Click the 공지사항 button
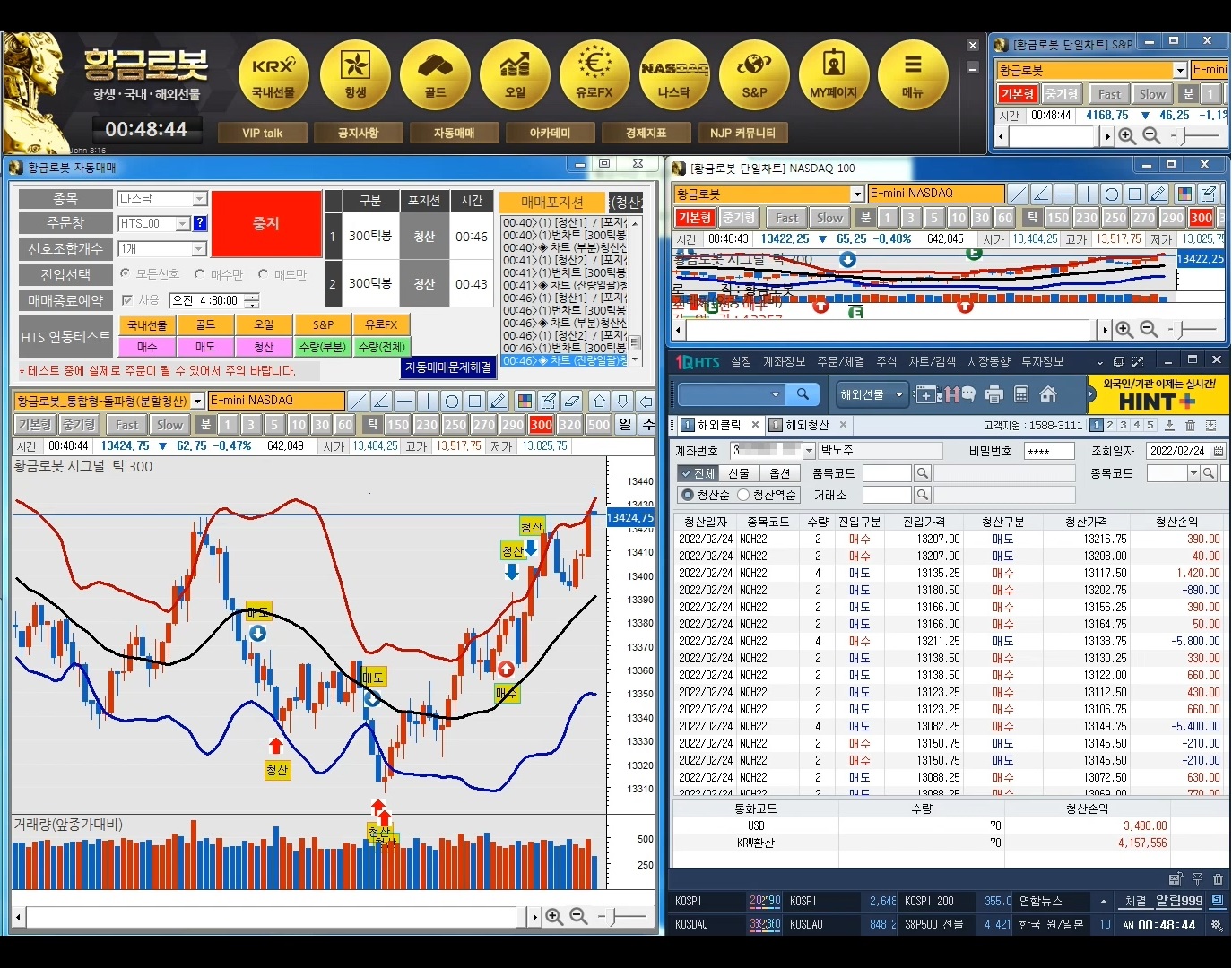The height and width of the screenshot is (968, 1232). click(358, 134)
